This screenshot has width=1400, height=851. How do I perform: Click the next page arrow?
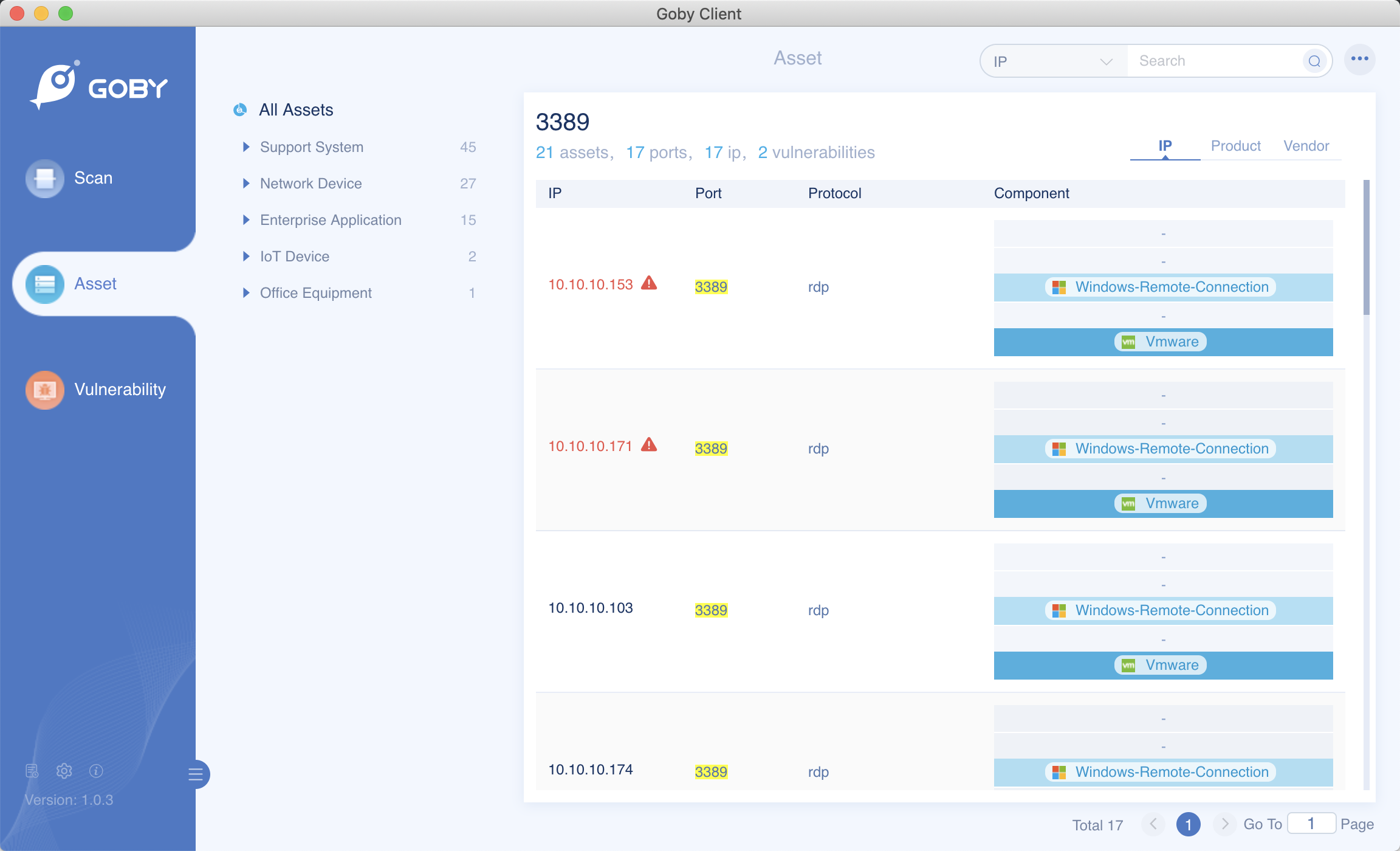click(1224, 824)
